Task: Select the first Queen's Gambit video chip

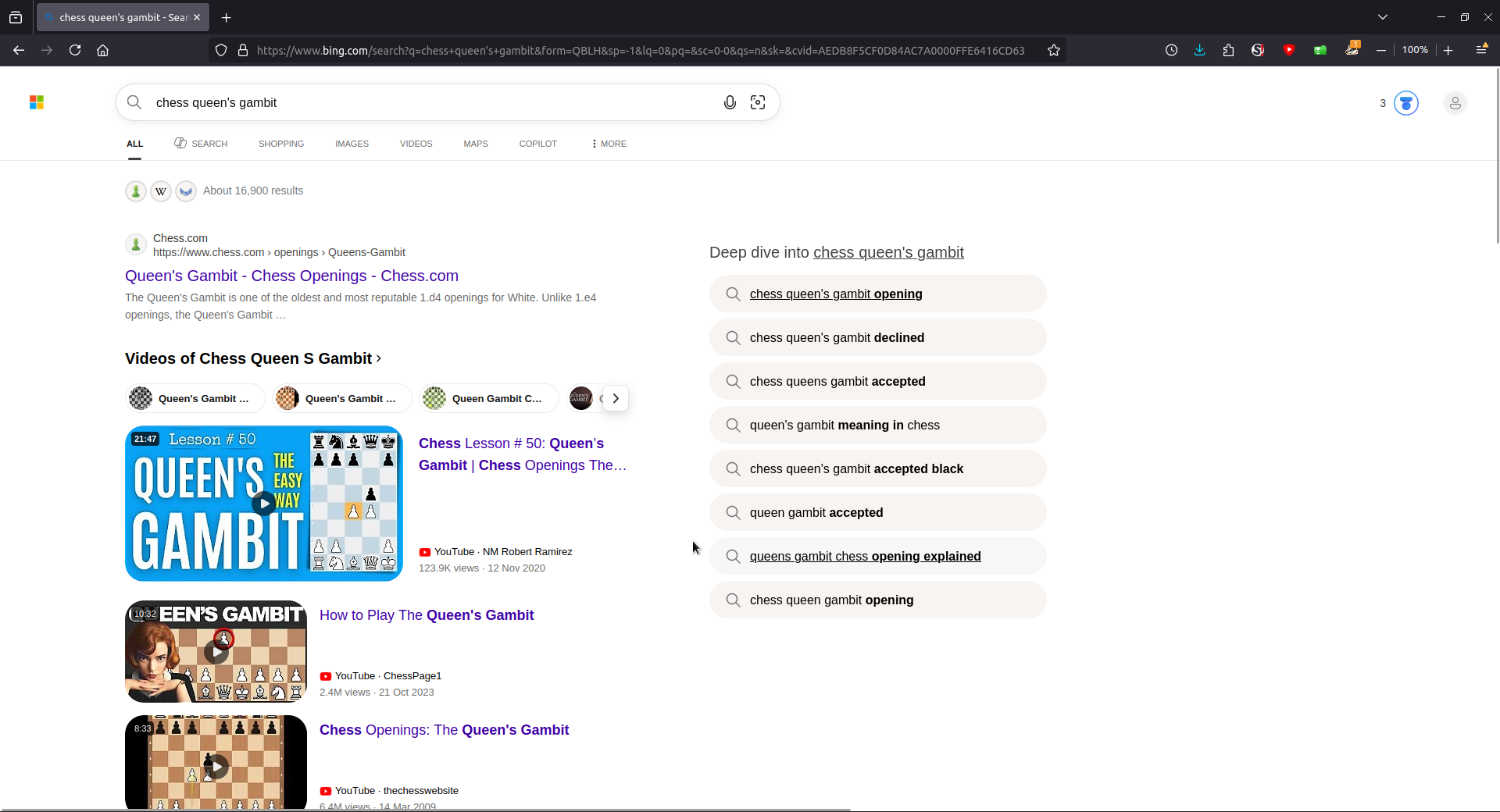Action: point(195,398)
